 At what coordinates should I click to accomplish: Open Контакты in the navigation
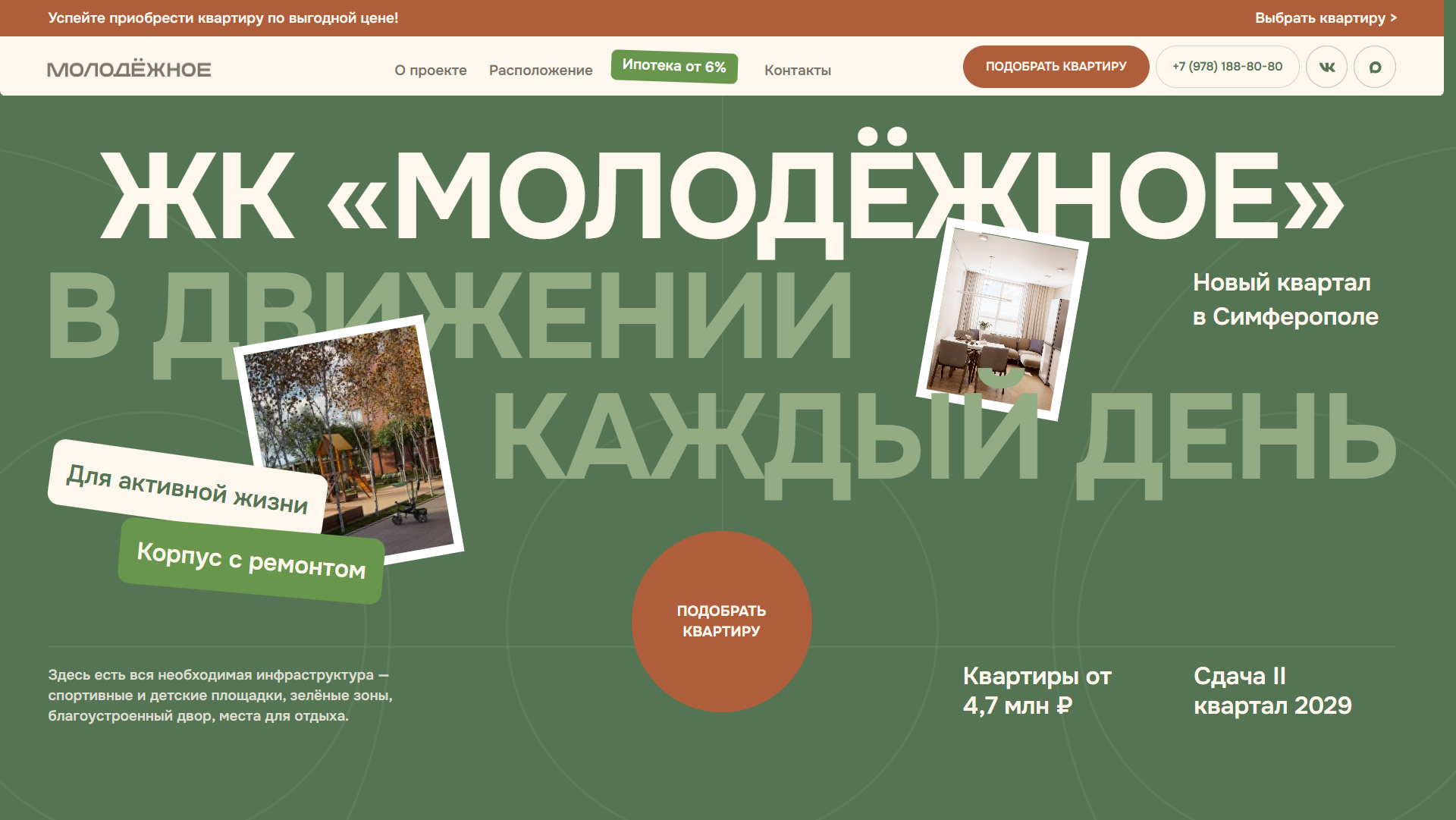click(797, 71)
